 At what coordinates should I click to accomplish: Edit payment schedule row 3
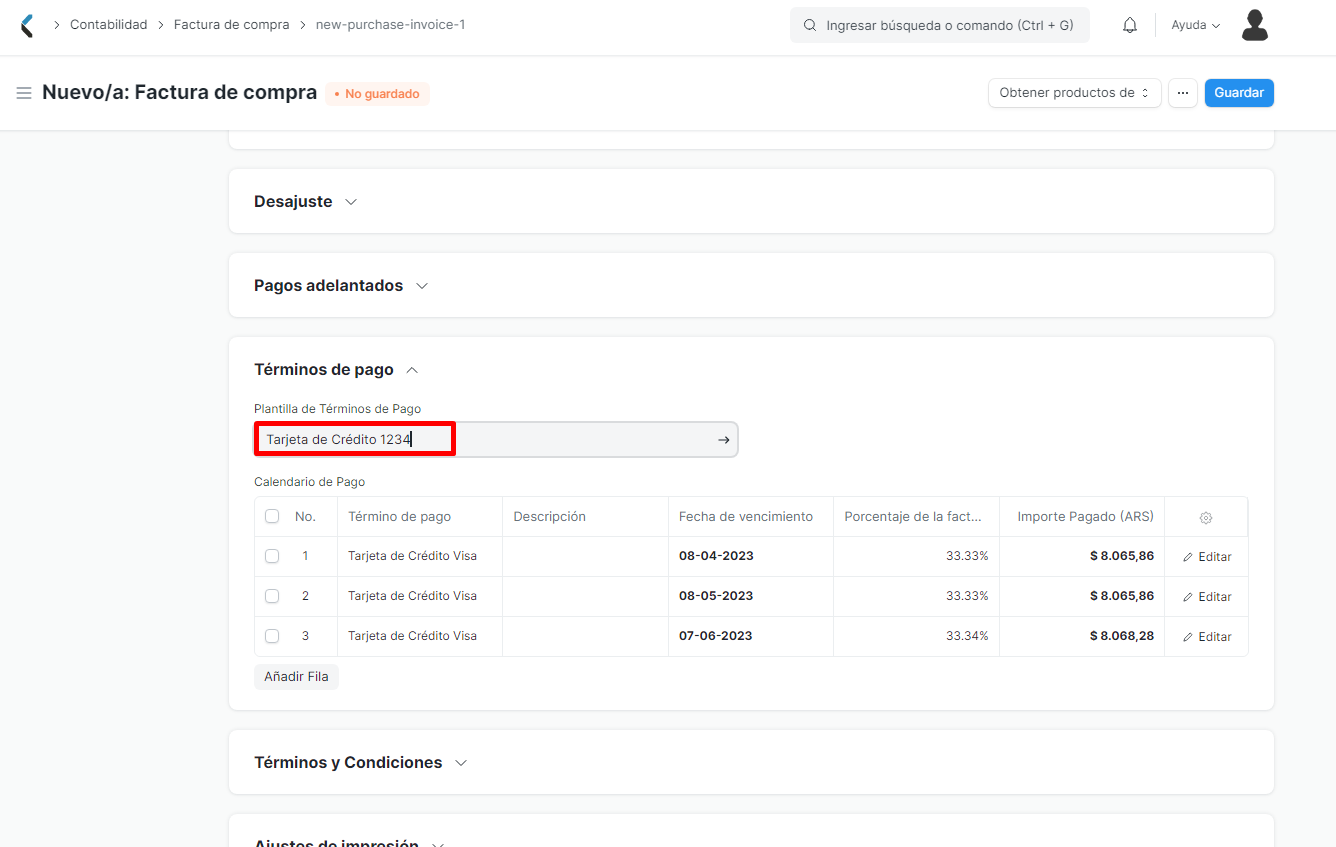[x=1207, y=637]
